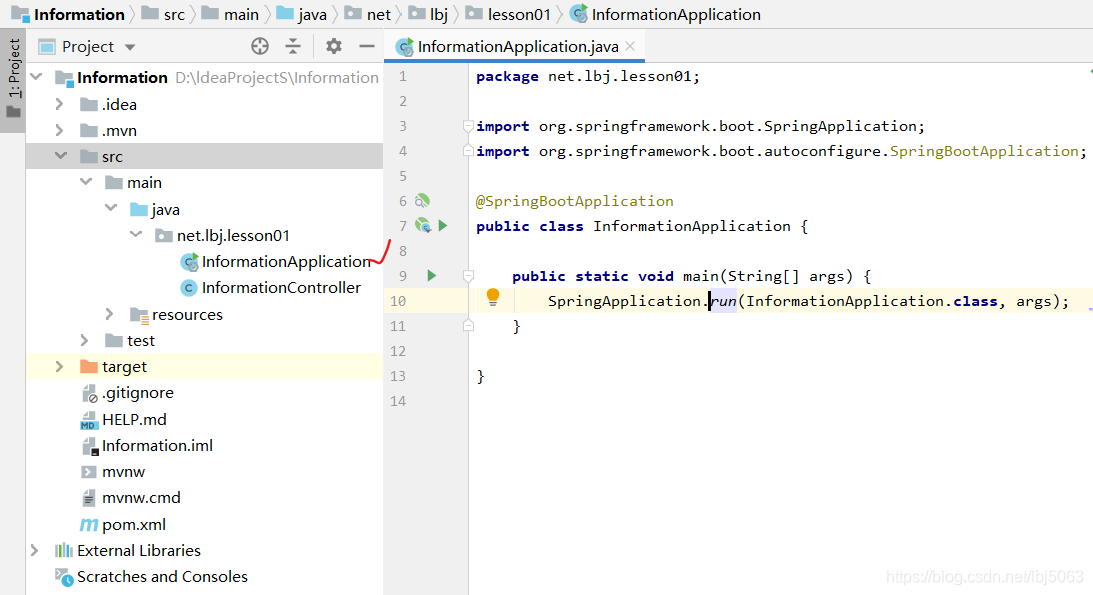This screenshot has height=595, width=1093.
Task: Click line number 14 in the gutter
Action: (398, 401)
